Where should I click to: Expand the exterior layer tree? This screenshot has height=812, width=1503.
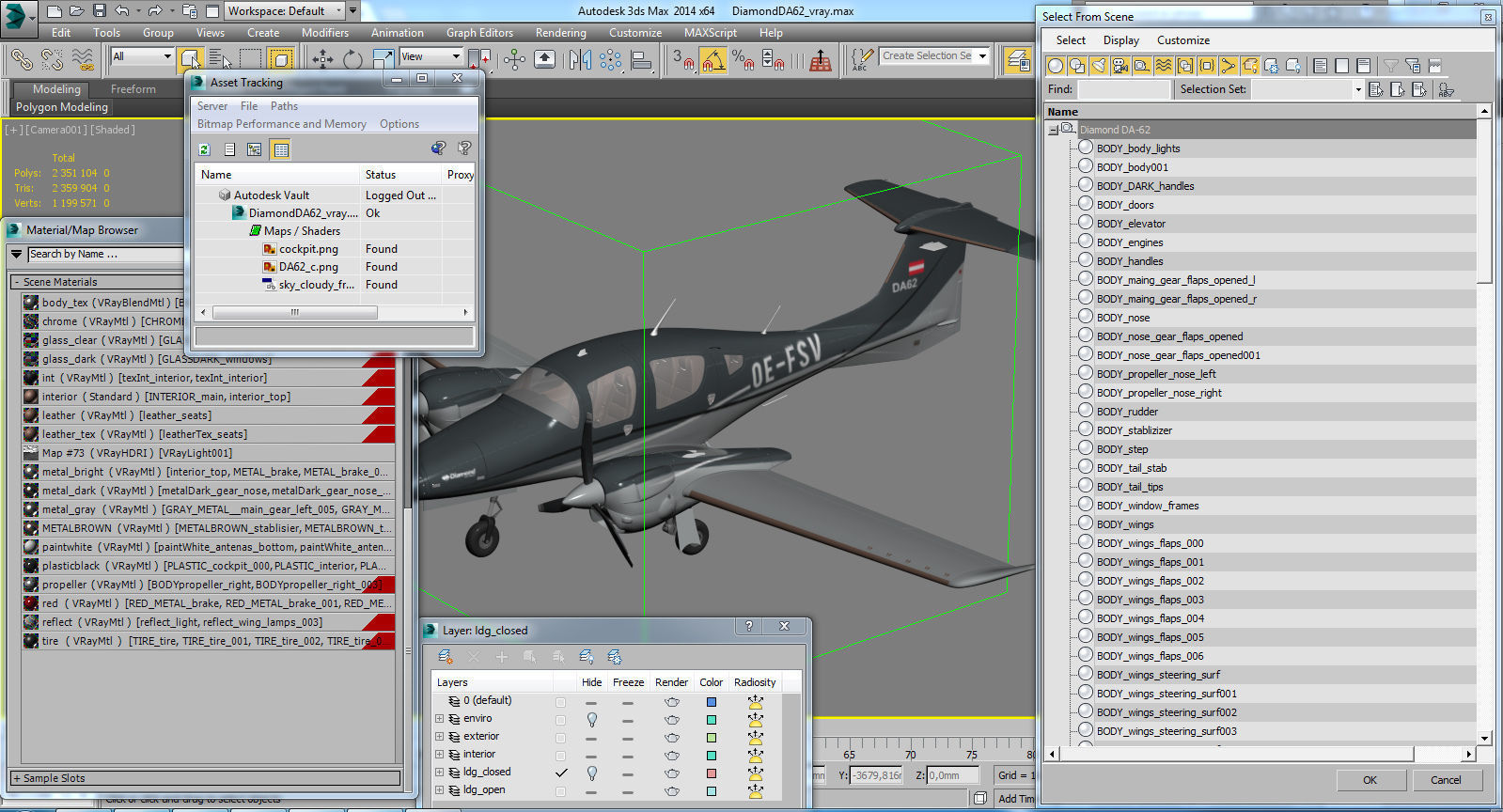(439, 736)
